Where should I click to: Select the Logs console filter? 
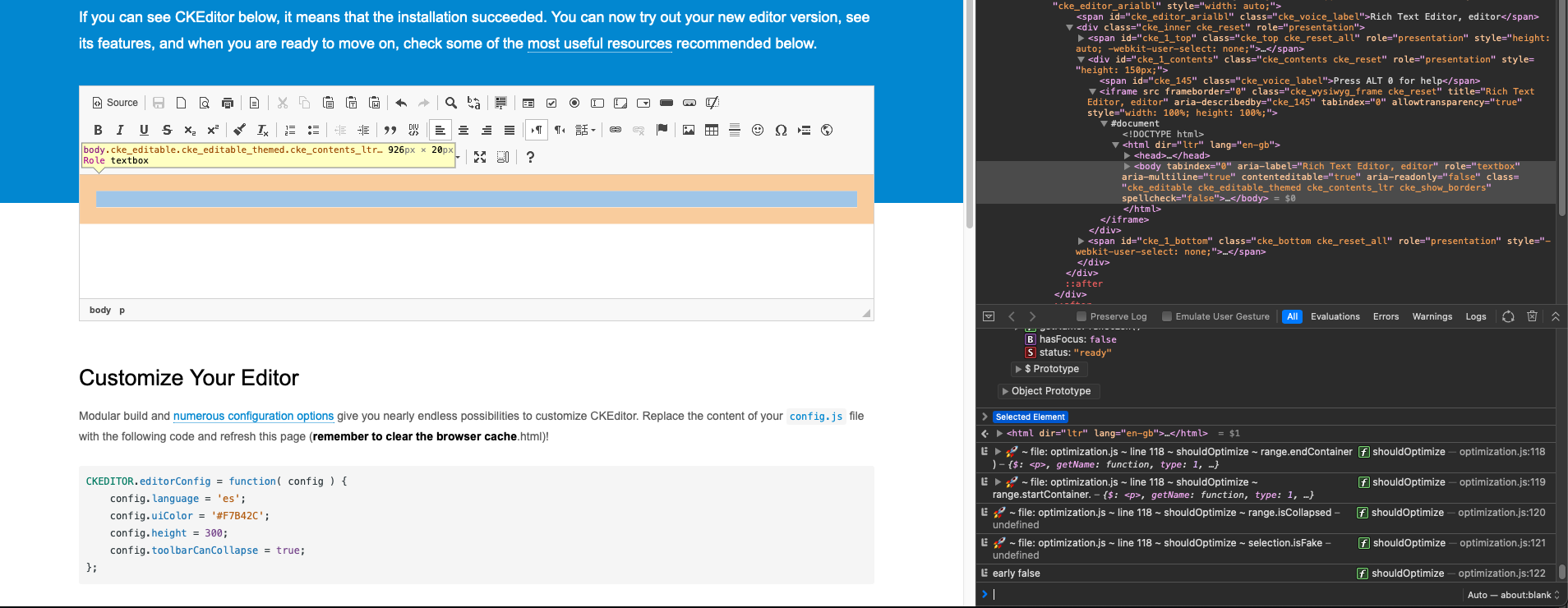pyautogui.click(x=1476, y=316)
